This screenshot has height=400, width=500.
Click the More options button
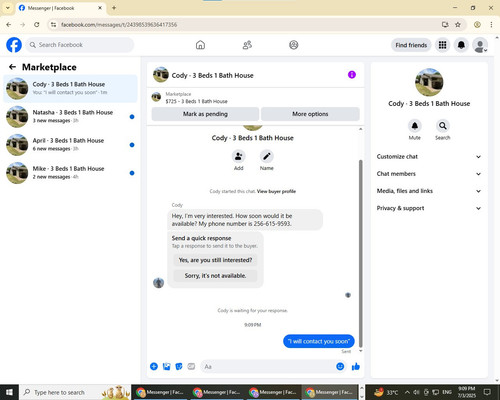click(x=310, y=114)
